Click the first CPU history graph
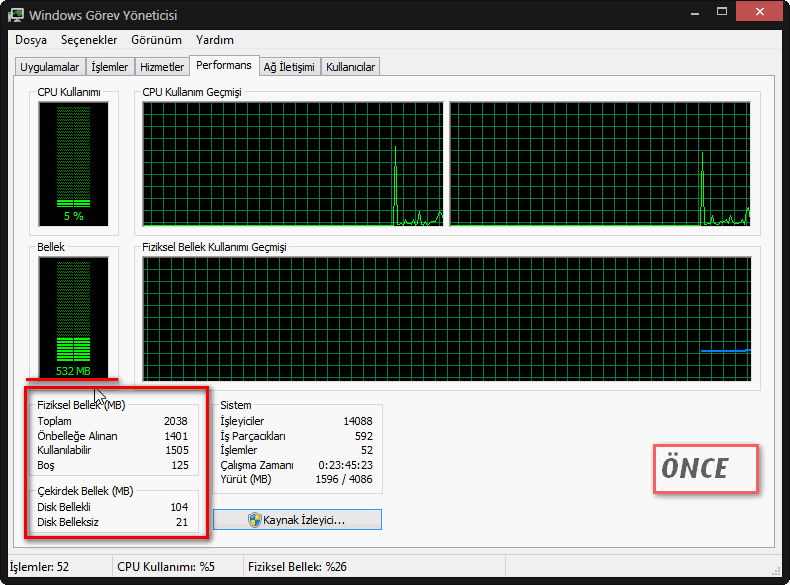Image resolution: width=790 pixels, height=585 pixels. point(293,164)
